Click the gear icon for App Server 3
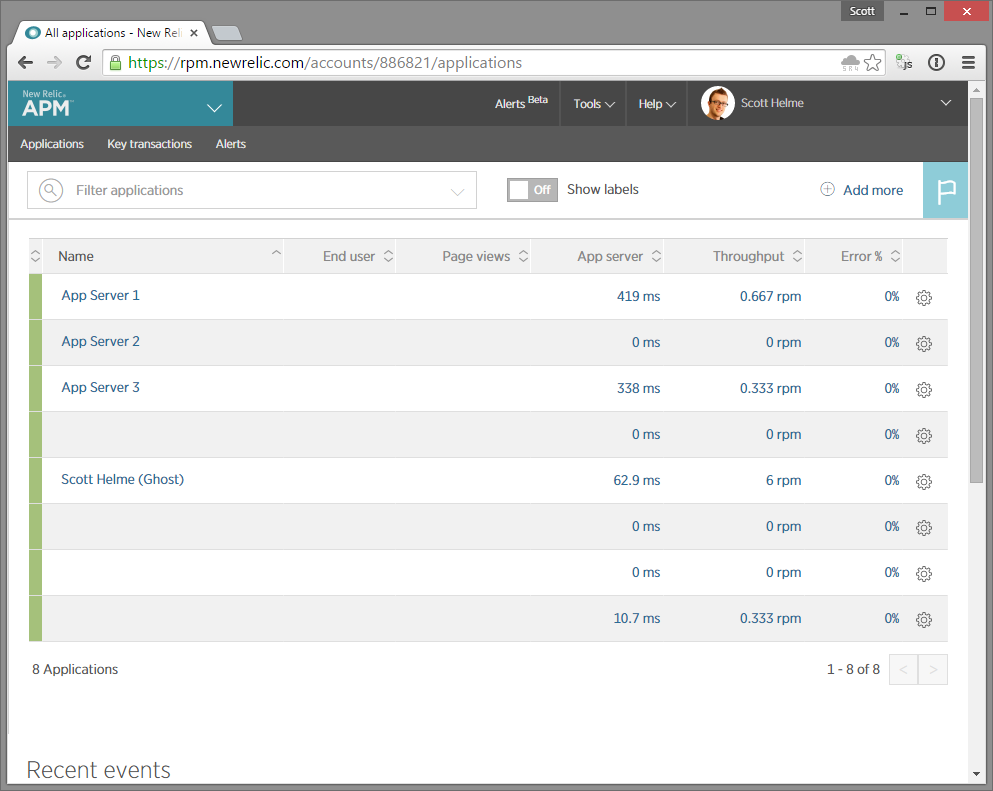This screenshot has height=791, width=993. (x=923, y=390)
